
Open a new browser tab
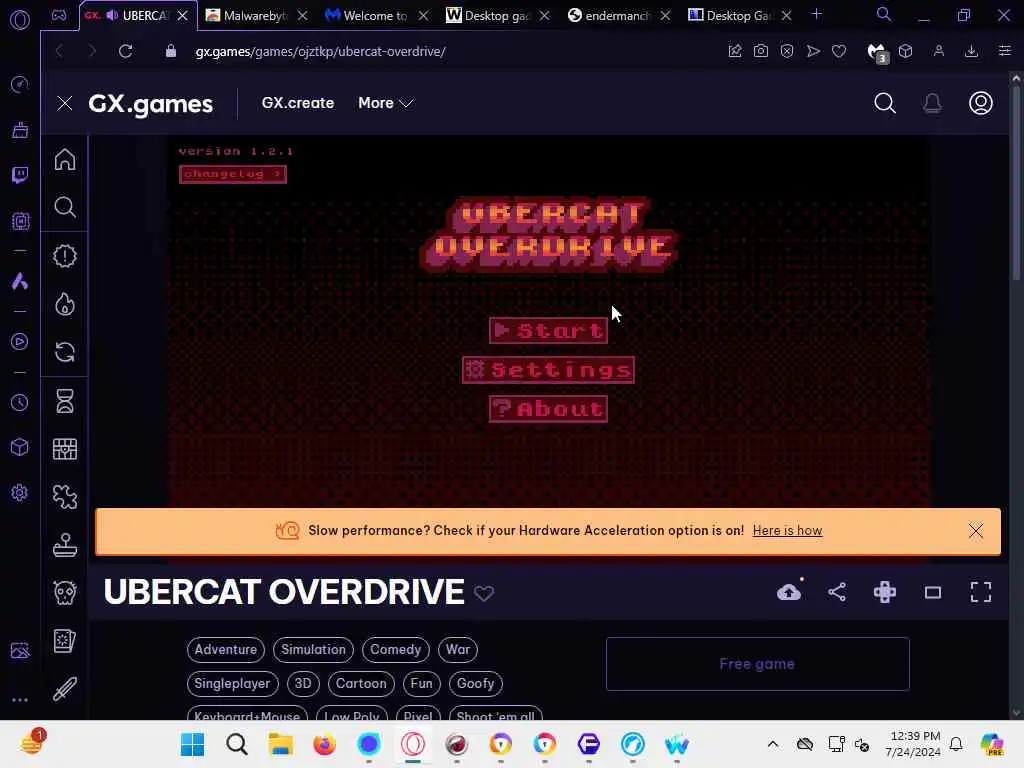pos(816,14)
